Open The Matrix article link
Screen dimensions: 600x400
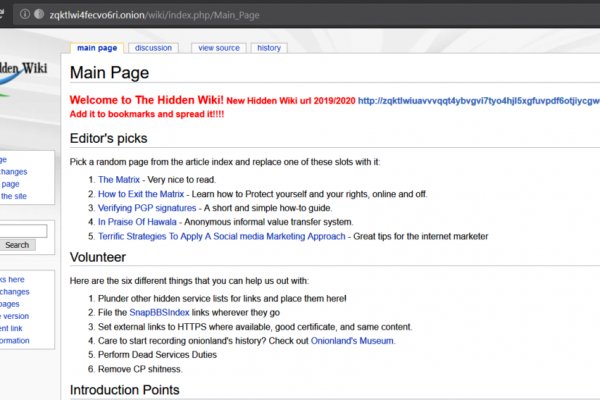click(x=120, y=179)
